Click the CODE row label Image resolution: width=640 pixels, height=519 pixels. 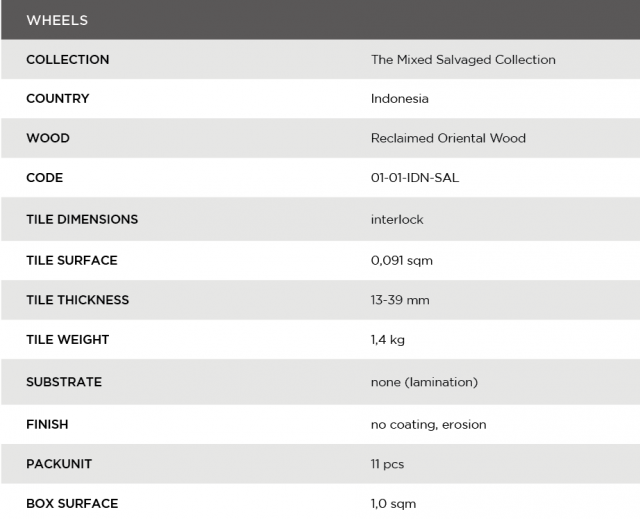pyautogui.click(x=44, y=178)
